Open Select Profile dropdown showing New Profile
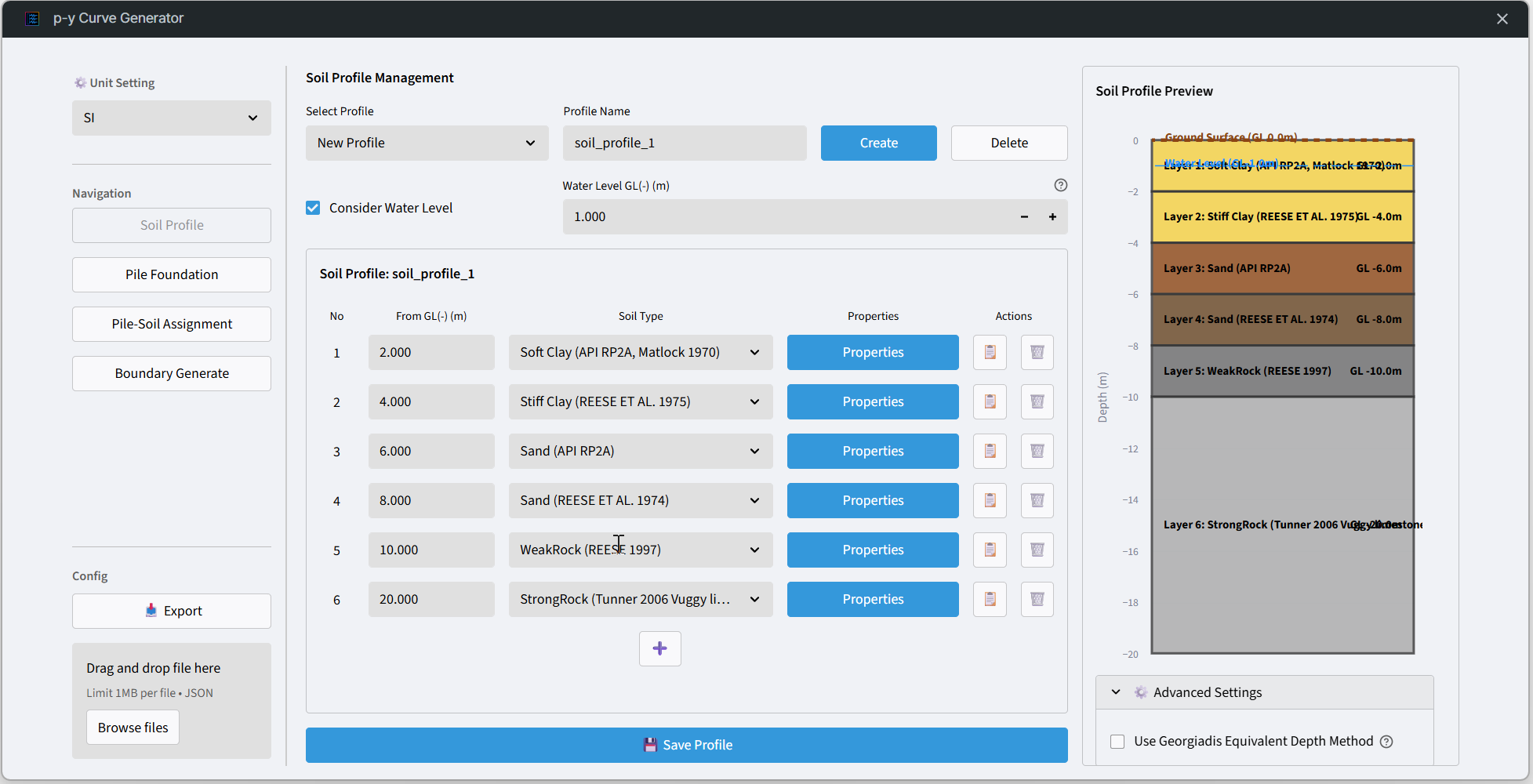Viewport: 1533px width, 784px height. [x=427, y=143]
